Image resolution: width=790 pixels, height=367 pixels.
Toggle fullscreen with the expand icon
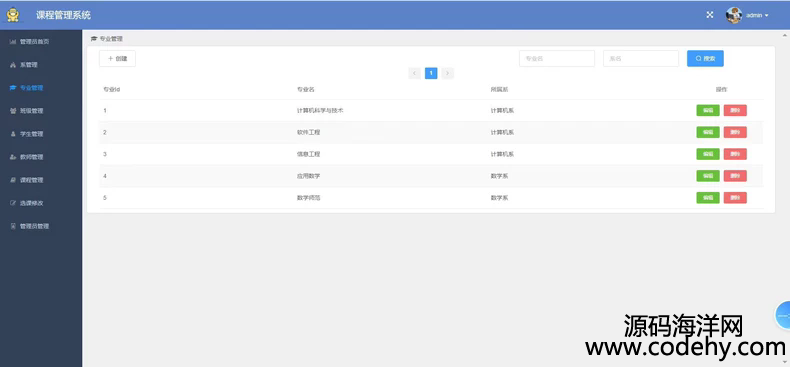[709, 15]
